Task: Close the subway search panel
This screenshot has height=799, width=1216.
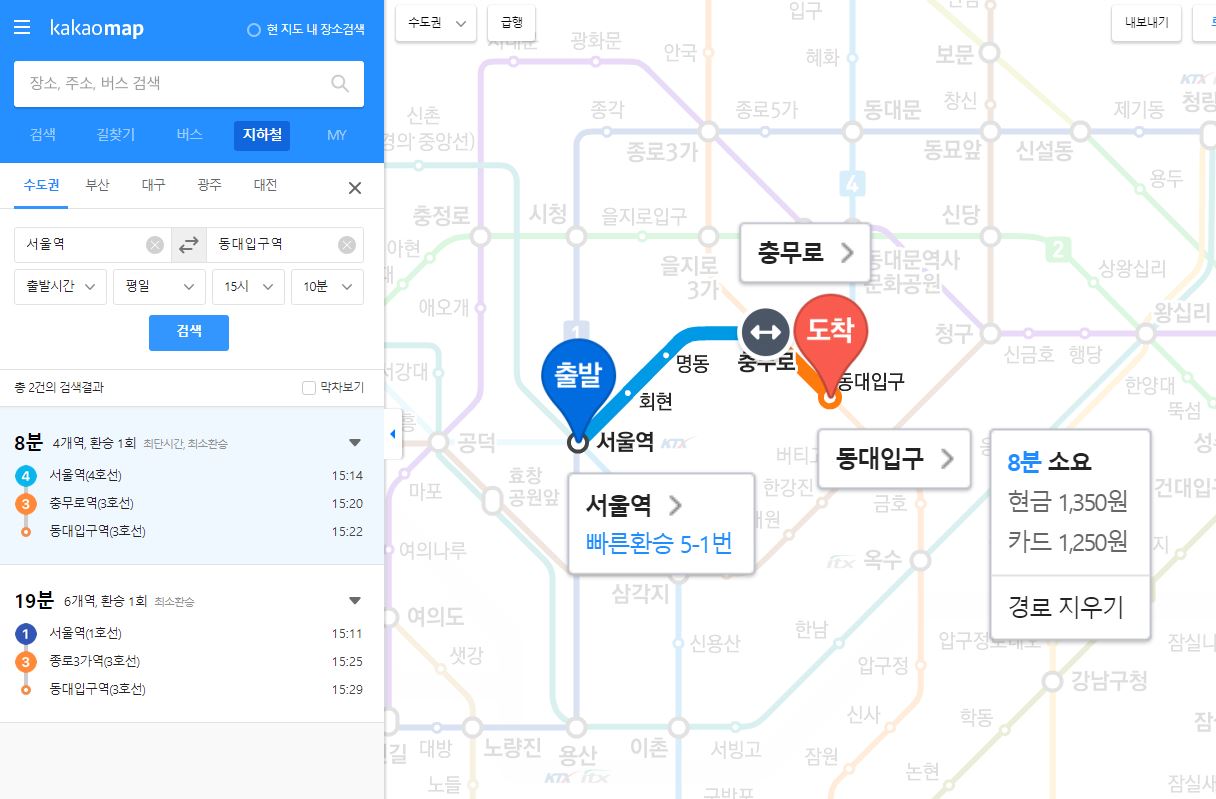Action: [354, 188]
